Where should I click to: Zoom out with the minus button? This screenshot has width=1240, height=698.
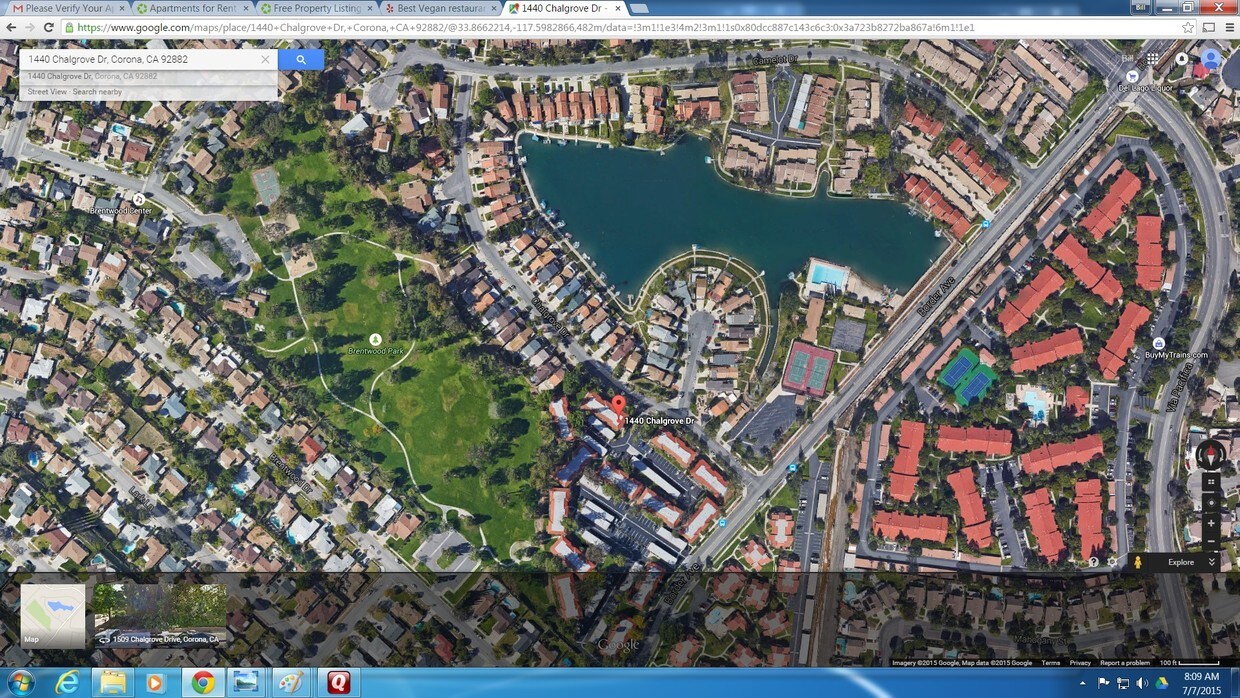click(x=1211, y=543)
